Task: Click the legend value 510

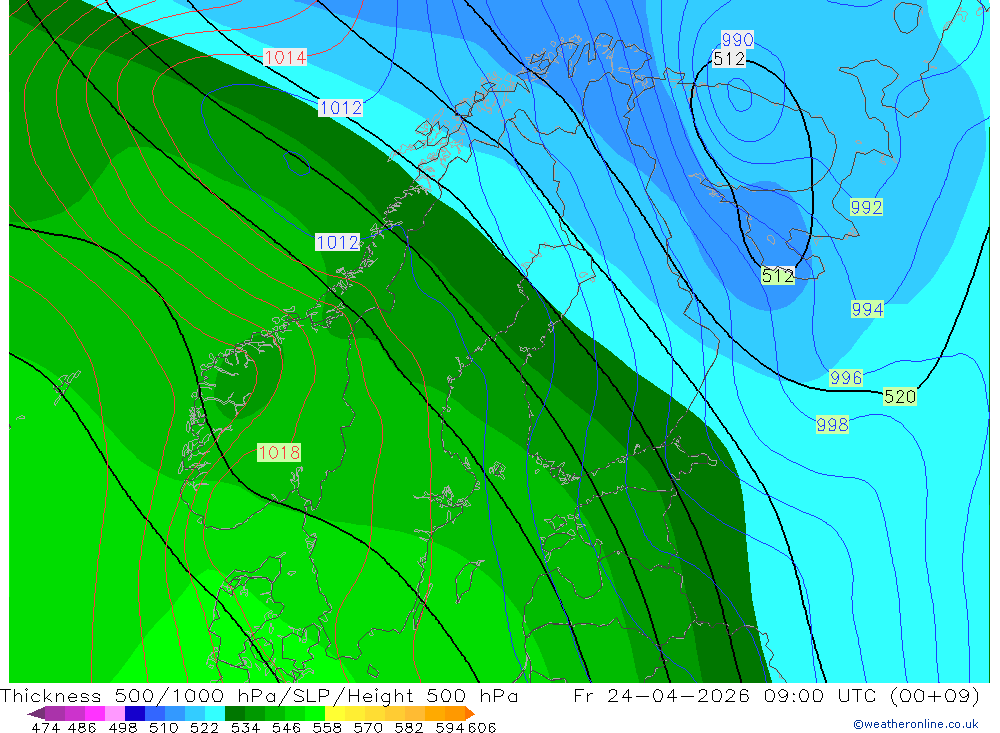Action: point(163,727)
